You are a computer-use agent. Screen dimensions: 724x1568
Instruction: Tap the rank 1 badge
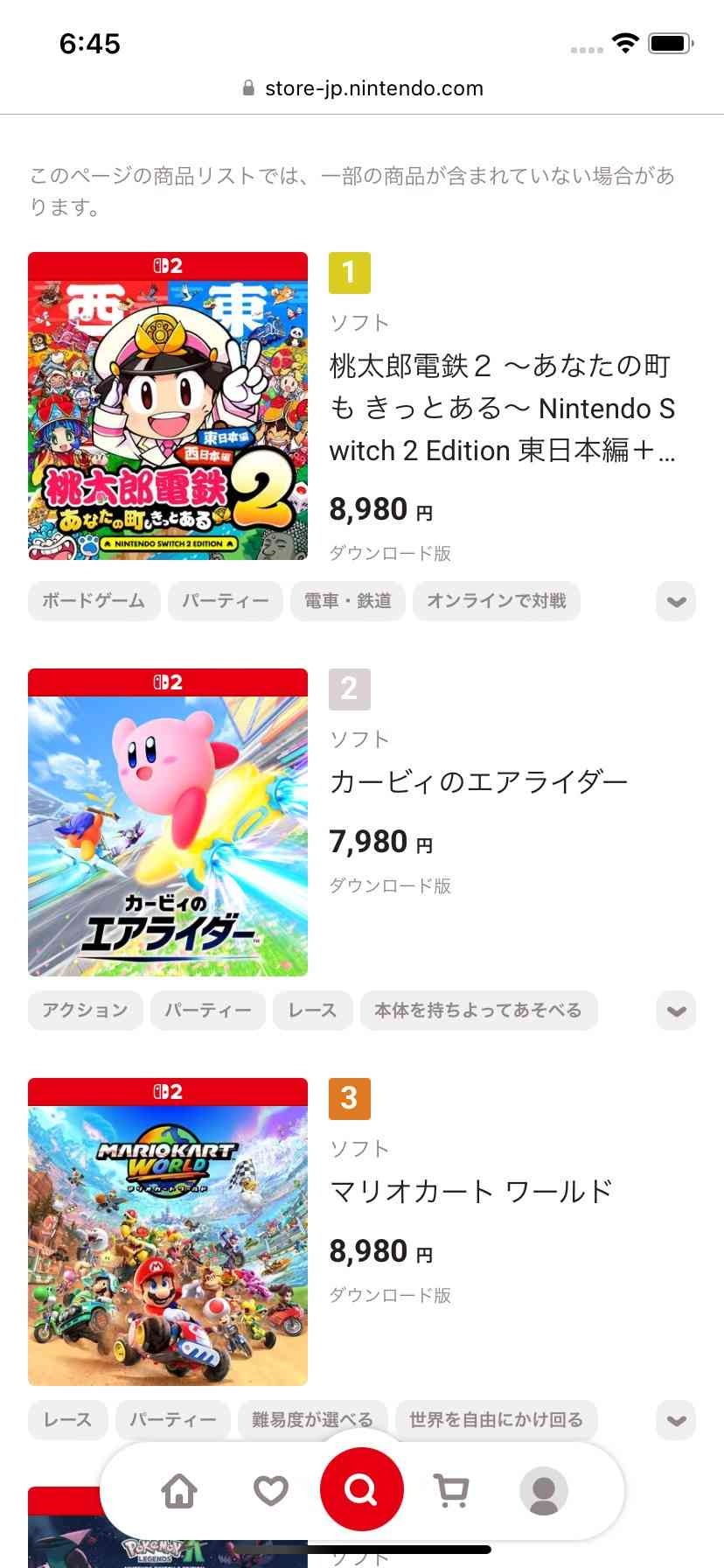coord(349,273)
